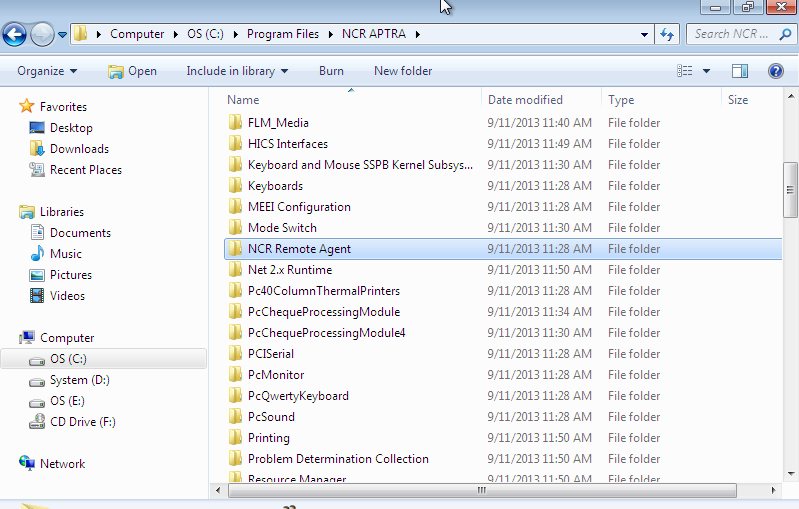Click the horizontal scrollbar thumb
The height and width of the screenshot is (509, 799).
coord(482,491)
